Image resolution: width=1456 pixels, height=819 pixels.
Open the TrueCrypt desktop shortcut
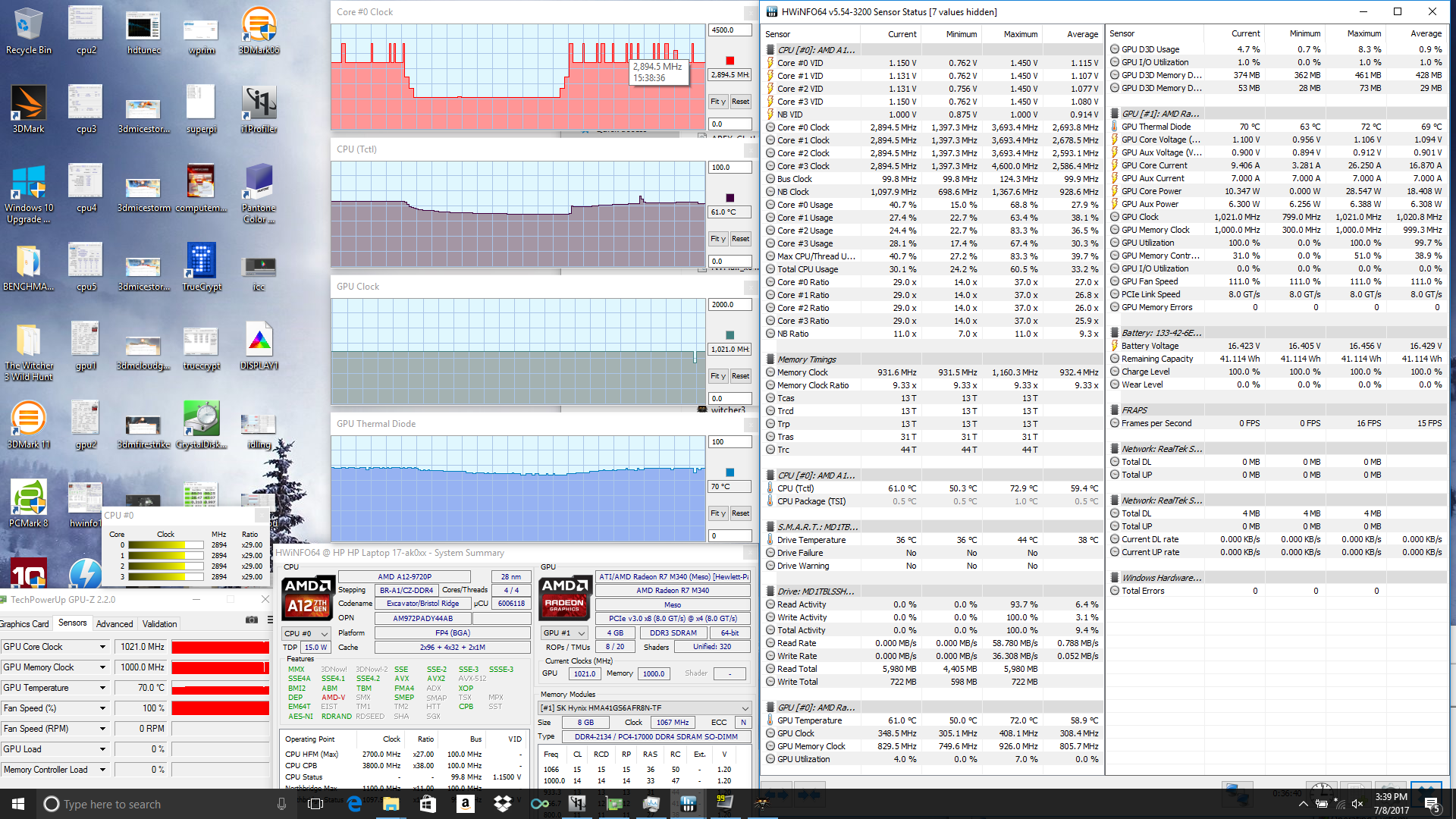201,267
